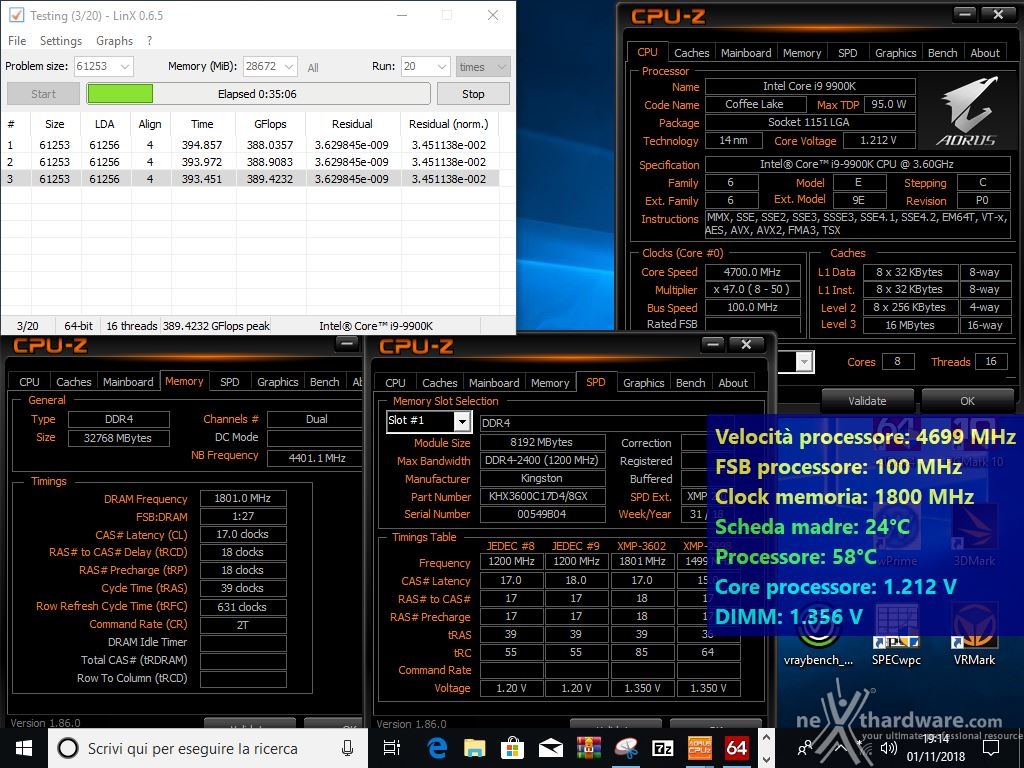Viewport: 1024px width, 768px height.
Task: Click the microphone icon in search box
Action: 347,748
